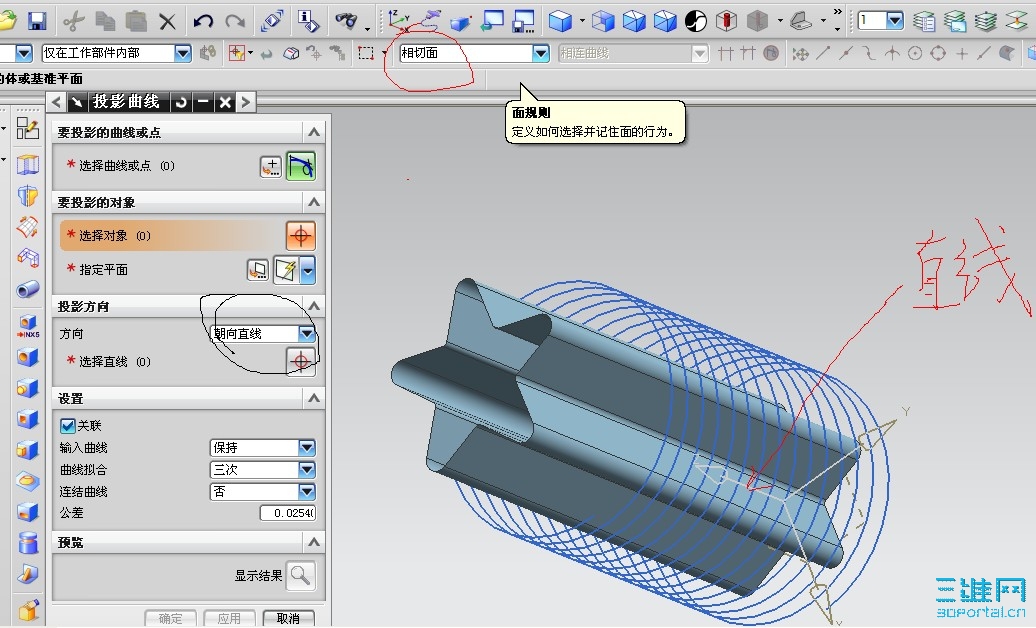Click the Tube icon in left sidebar
The width and height of the screenshot is (1036, 628).
[28, 289]
